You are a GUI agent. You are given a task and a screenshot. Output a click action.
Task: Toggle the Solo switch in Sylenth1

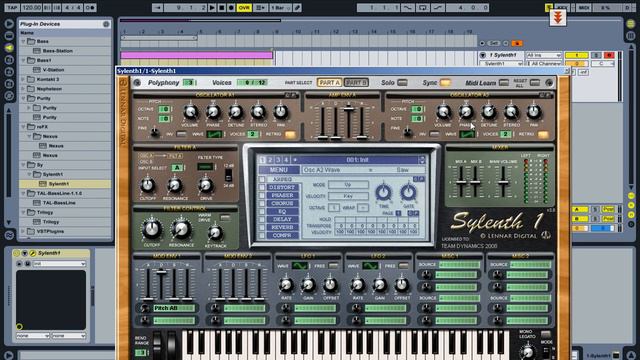click(402, 82)
